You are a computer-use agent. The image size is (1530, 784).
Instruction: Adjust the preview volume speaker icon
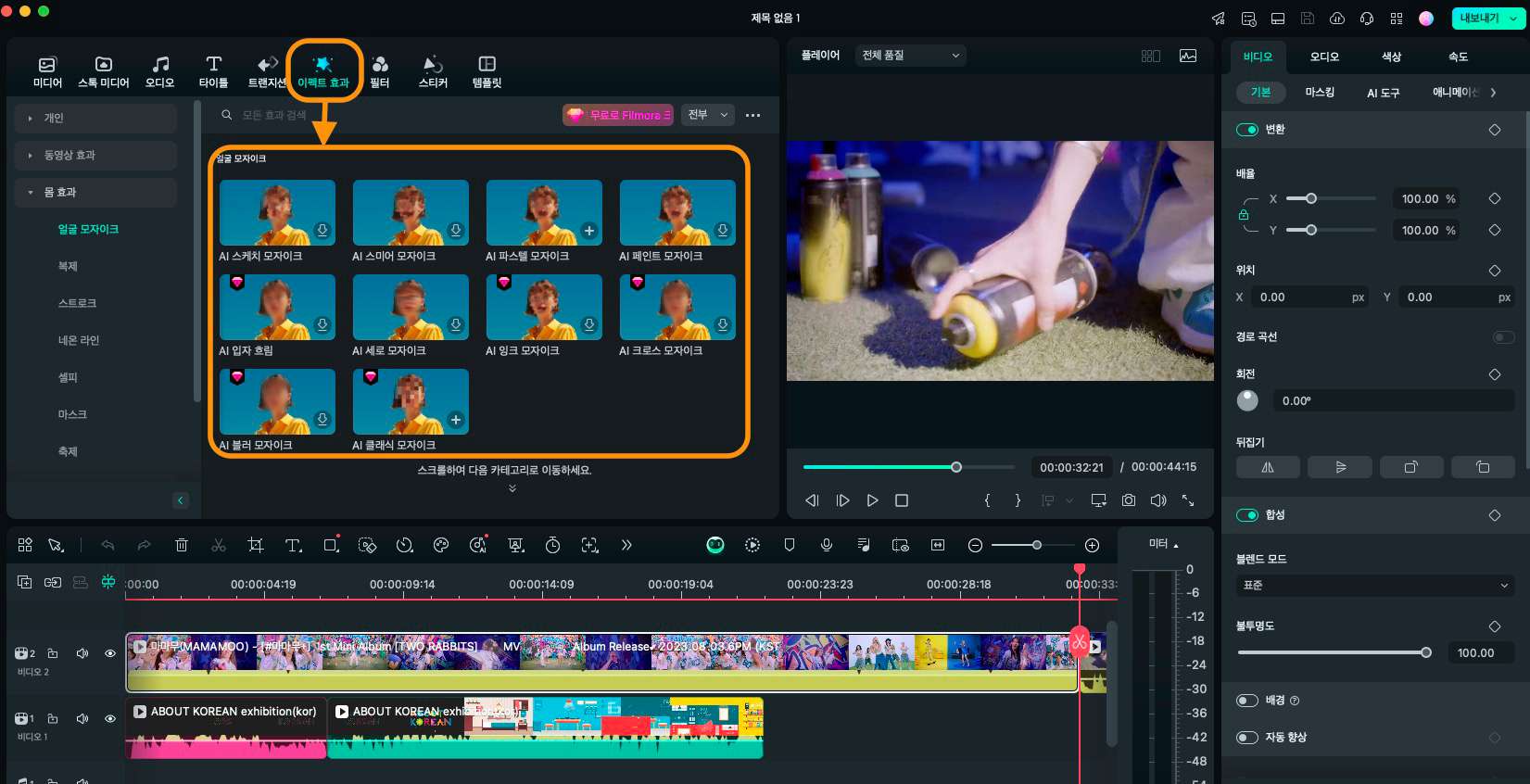[1158, 500]
